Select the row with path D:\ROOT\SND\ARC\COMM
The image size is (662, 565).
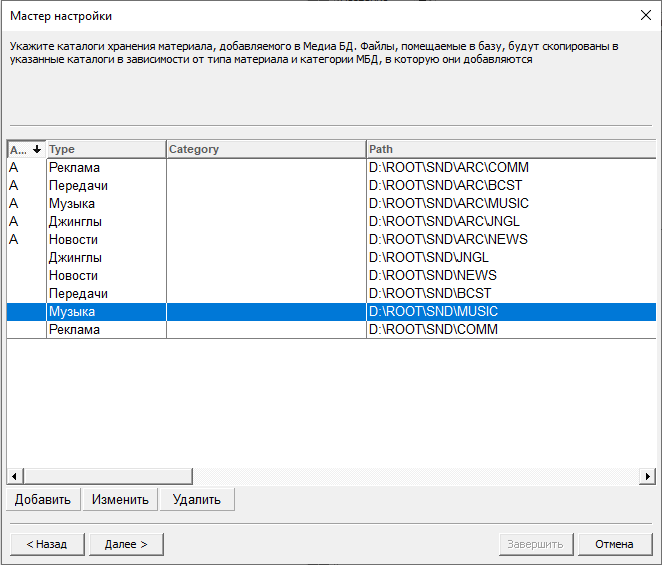point(448,168)
